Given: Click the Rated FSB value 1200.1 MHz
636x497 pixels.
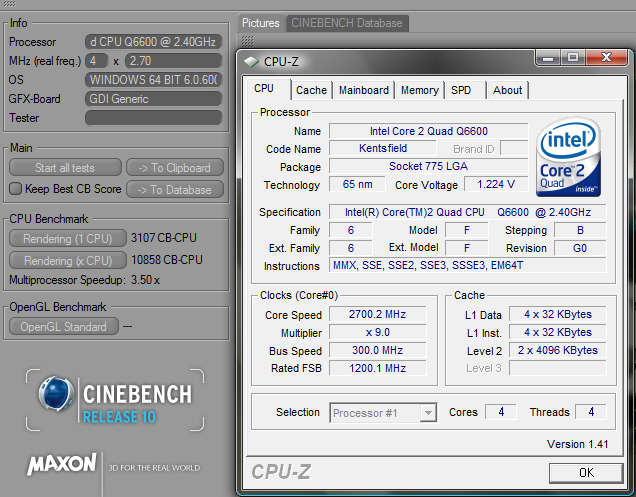Looking at the screenshot, I should [377, 368].
